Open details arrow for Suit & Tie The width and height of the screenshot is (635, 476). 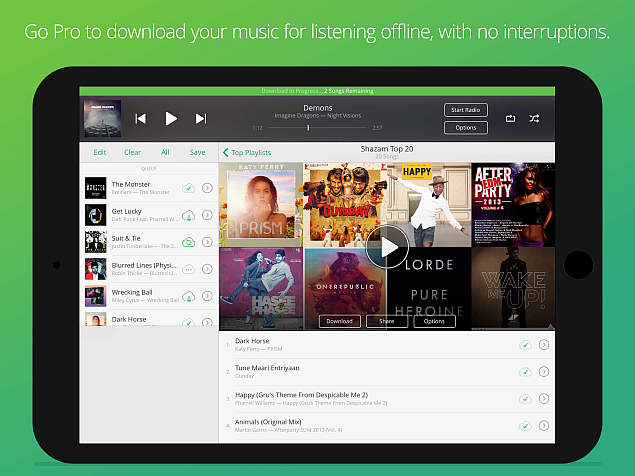tap(207, 242)
